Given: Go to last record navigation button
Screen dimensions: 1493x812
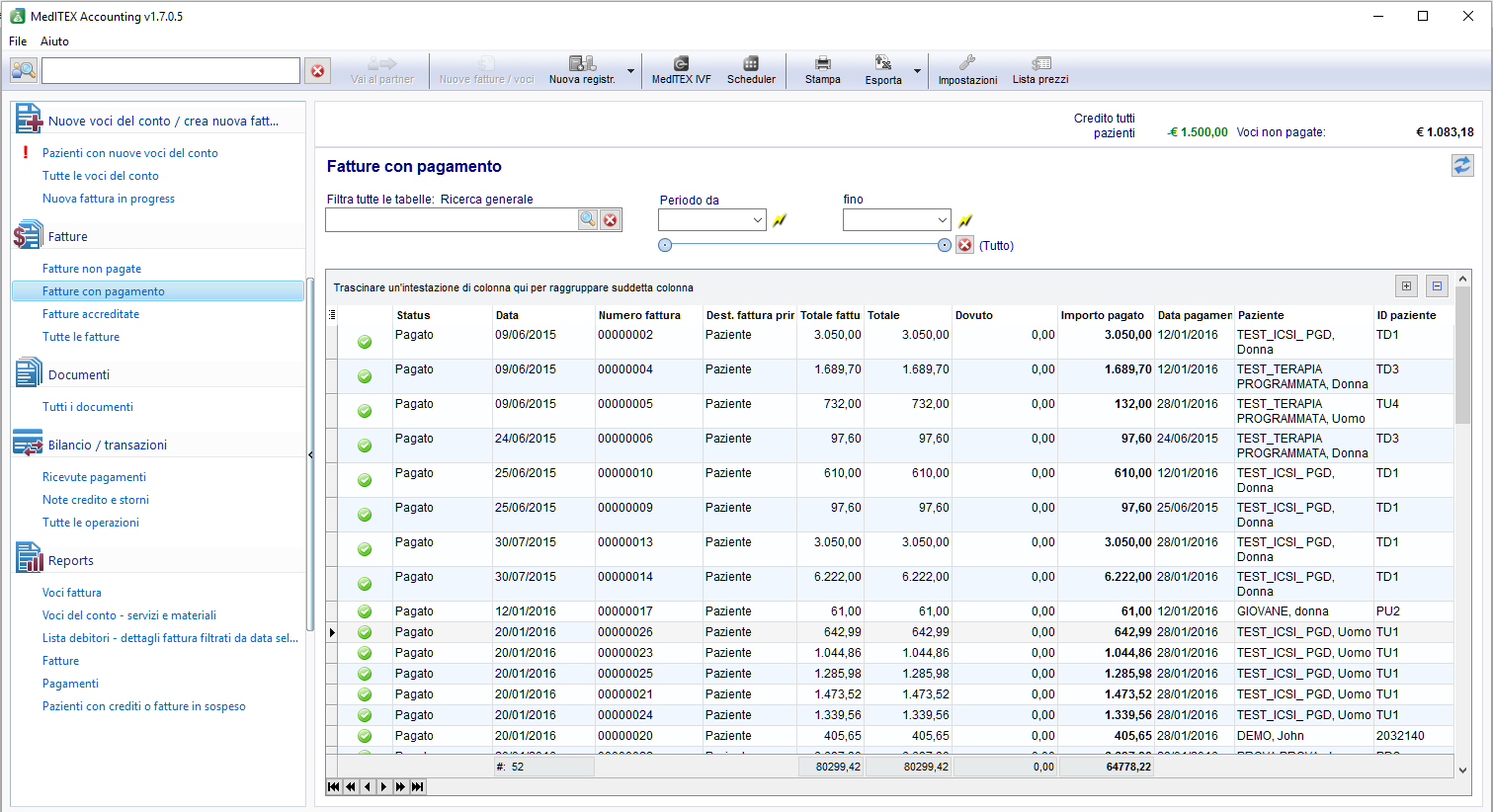Looking at the screenshot, I should [418, 786].
